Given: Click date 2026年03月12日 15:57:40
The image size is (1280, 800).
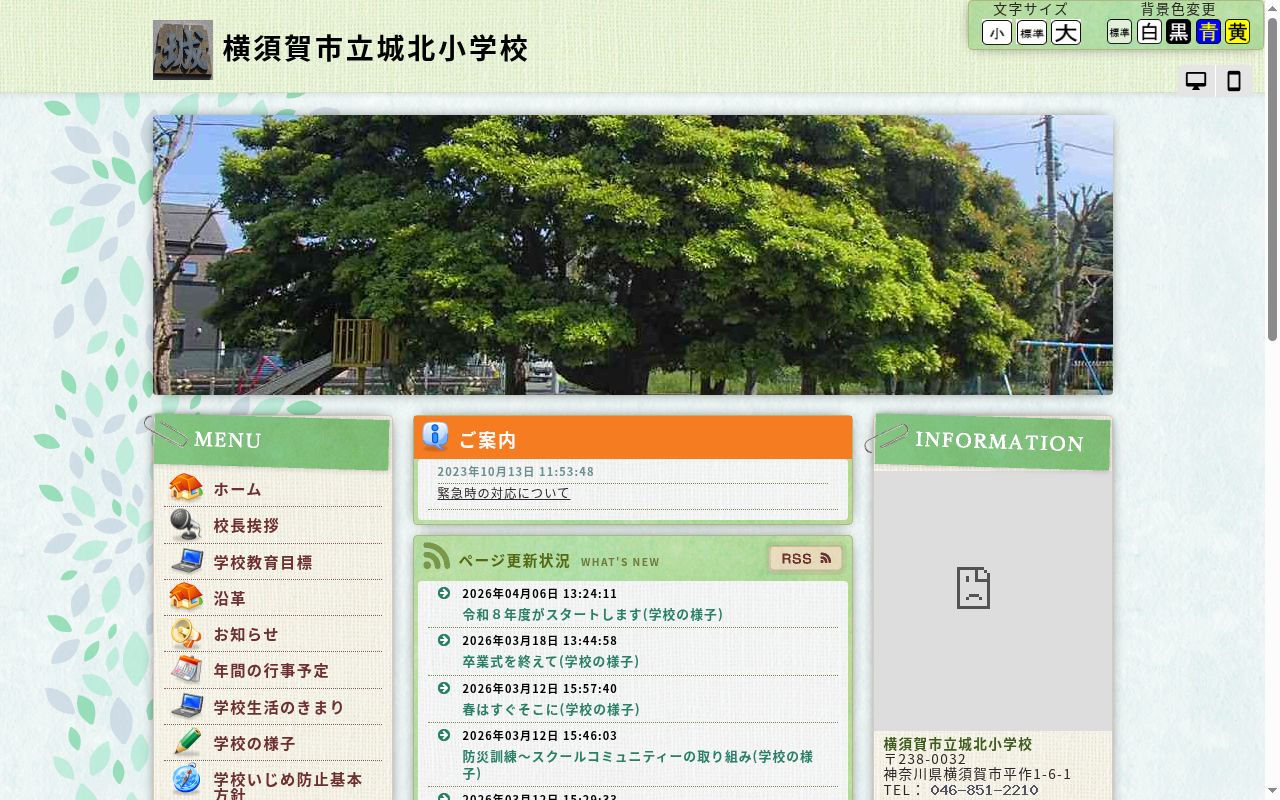Looking at the screenshot, I should 539,688.
